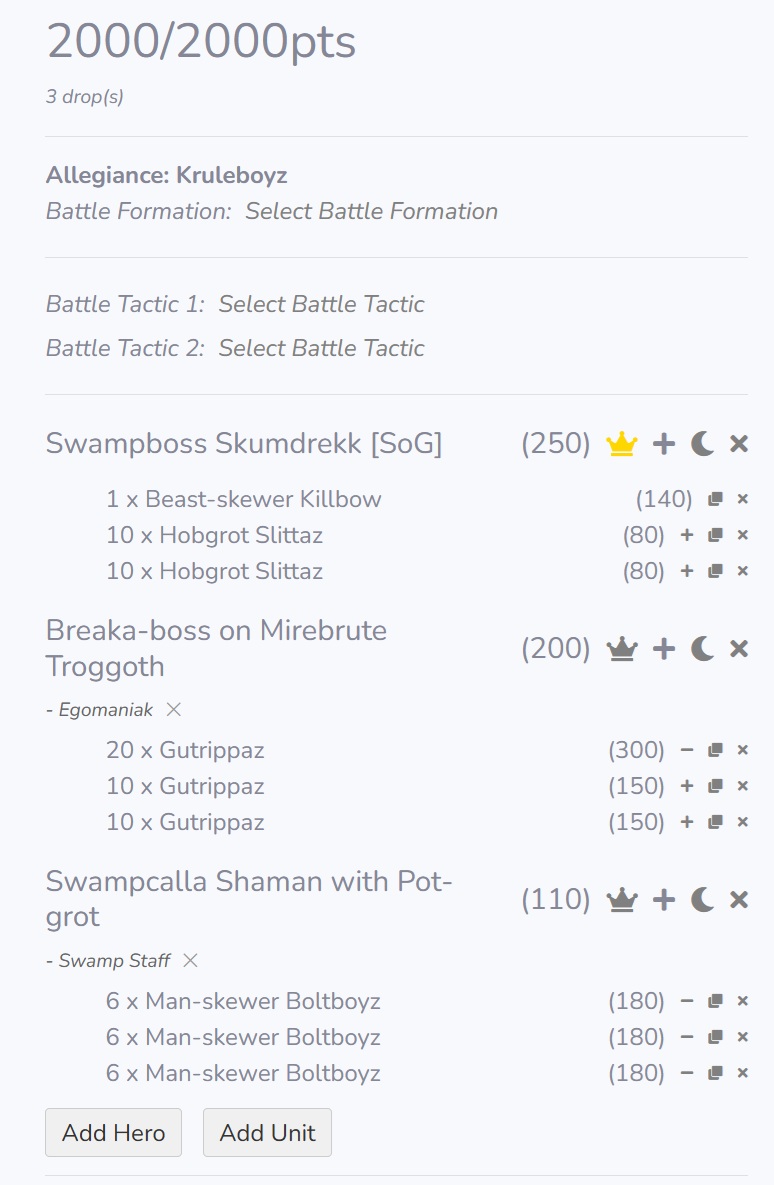774x1185 pixels.
Task: Click the Add Hero button
Action: [113, 1132]
